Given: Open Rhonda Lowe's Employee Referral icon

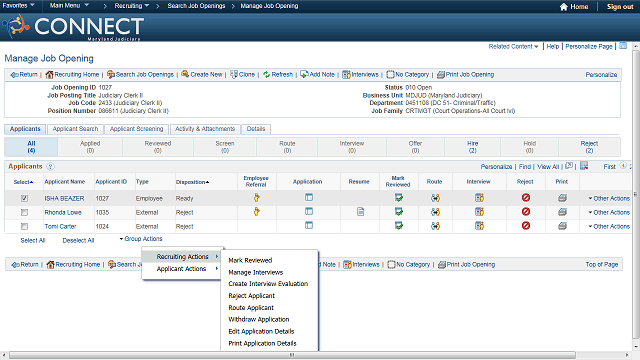Looking at the screenshot, I should (256, 212).
